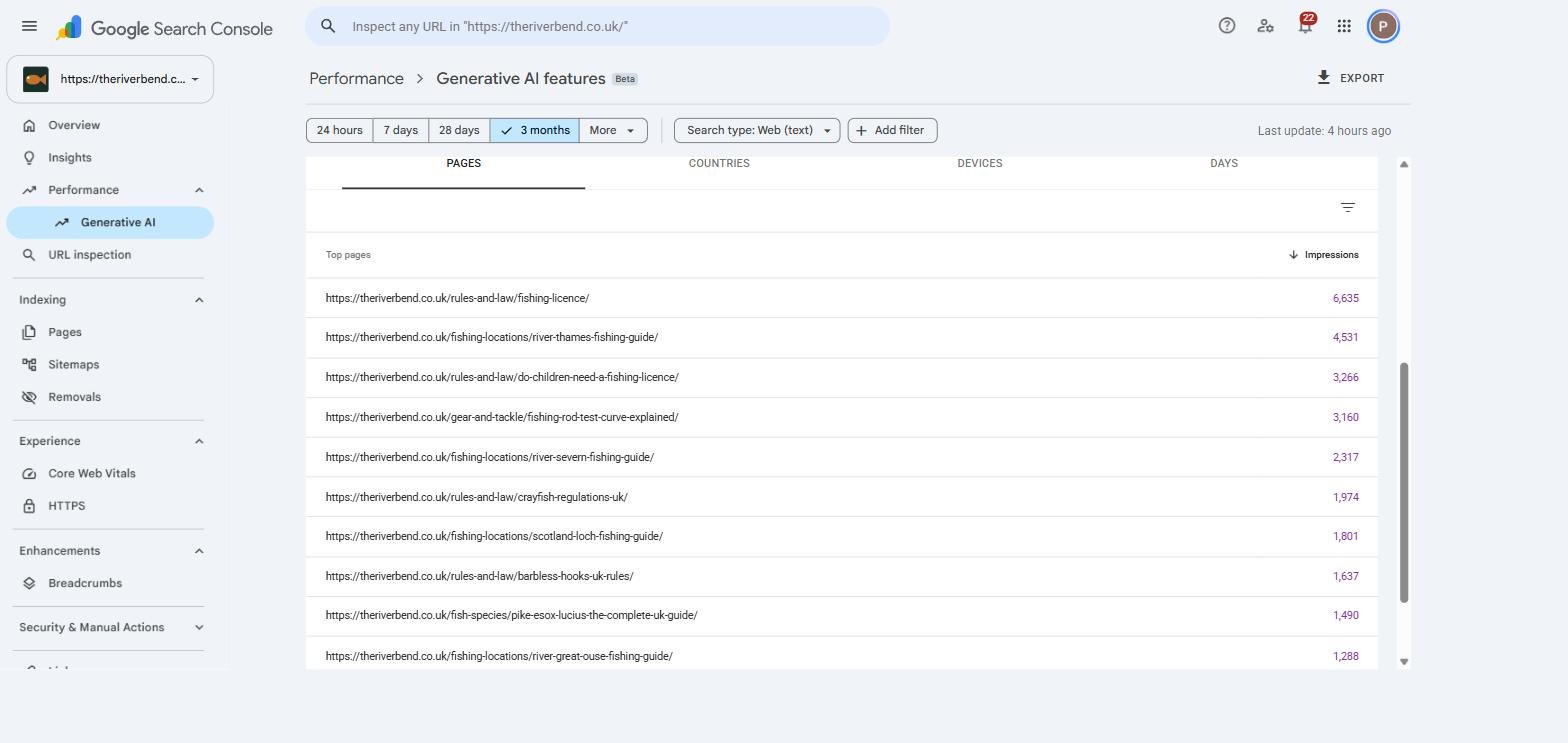Screen dimensions: 1568x743
Task: Focus the Inspect any URL search field
Action: (x=597, y=26)
